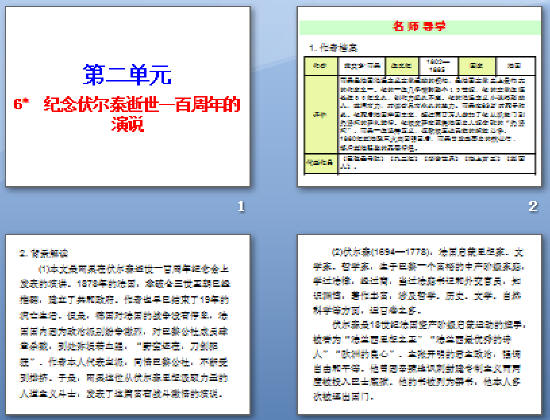Click the slide number 1 label

pos(241,206)
